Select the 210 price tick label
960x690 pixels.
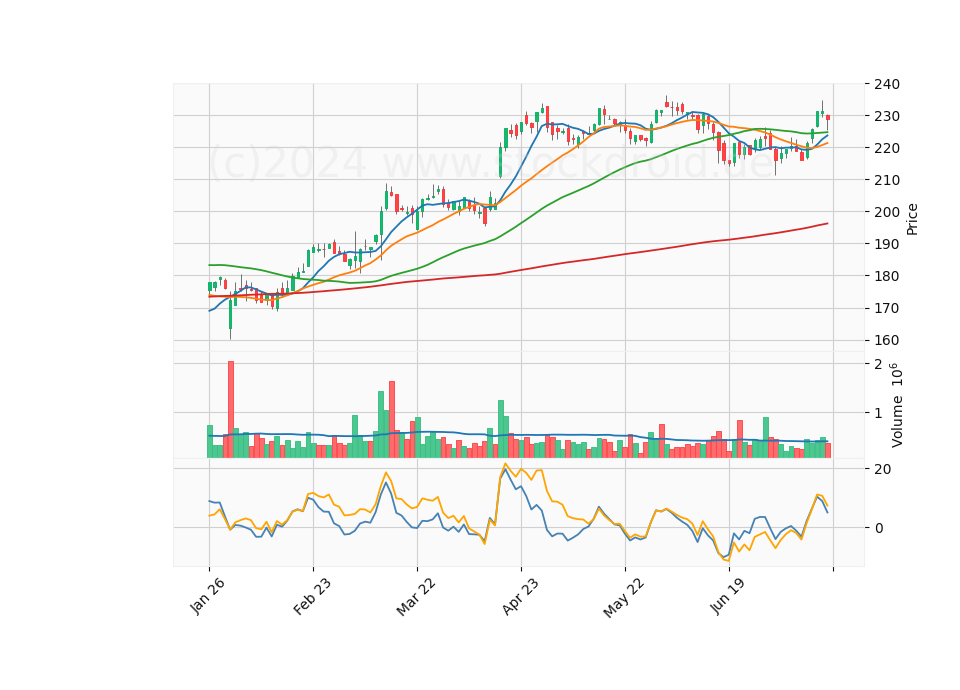pyautogui.click(x=887, y=180)
